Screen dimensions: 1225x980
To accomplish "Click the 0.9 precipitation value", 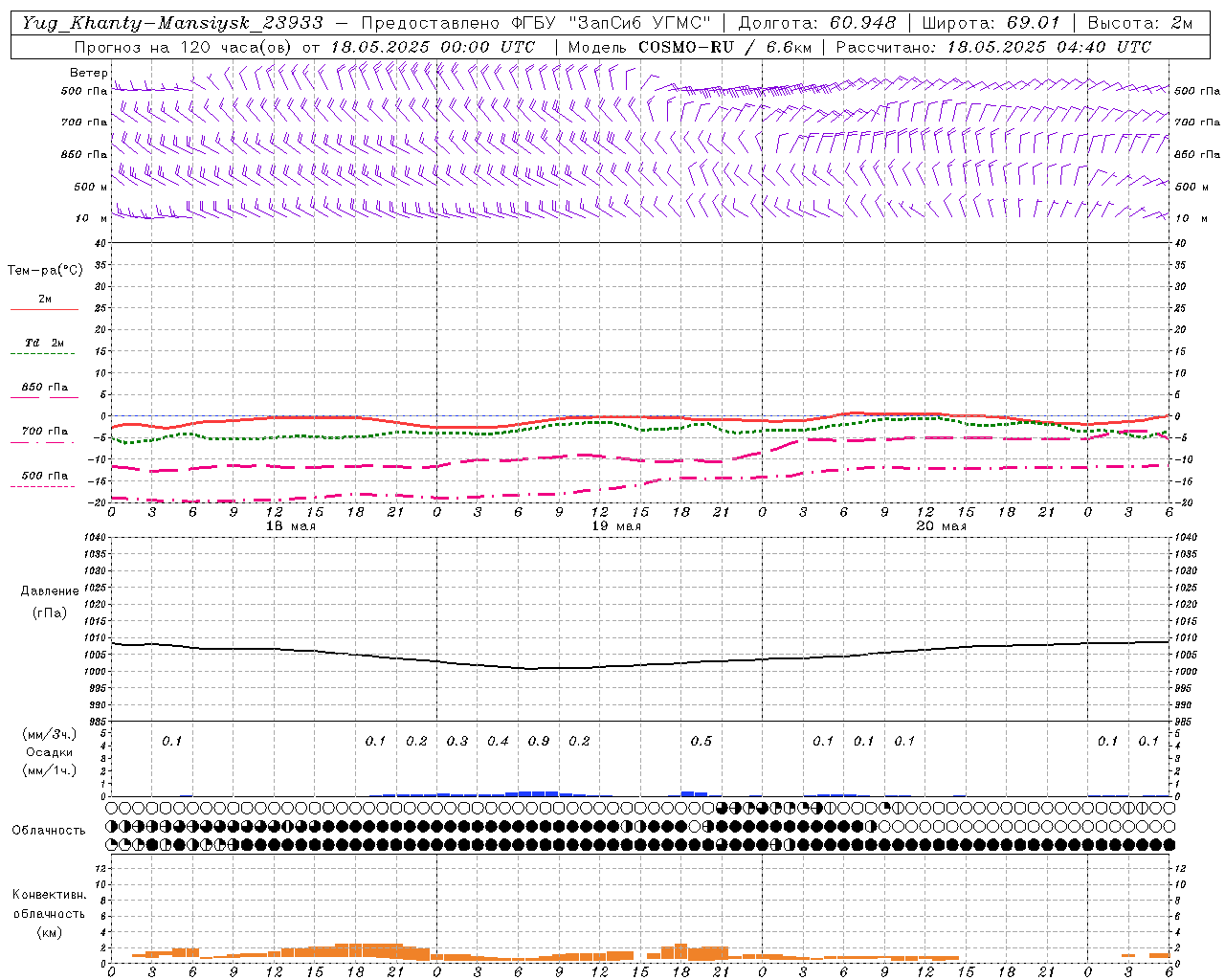I will [539, 741].
